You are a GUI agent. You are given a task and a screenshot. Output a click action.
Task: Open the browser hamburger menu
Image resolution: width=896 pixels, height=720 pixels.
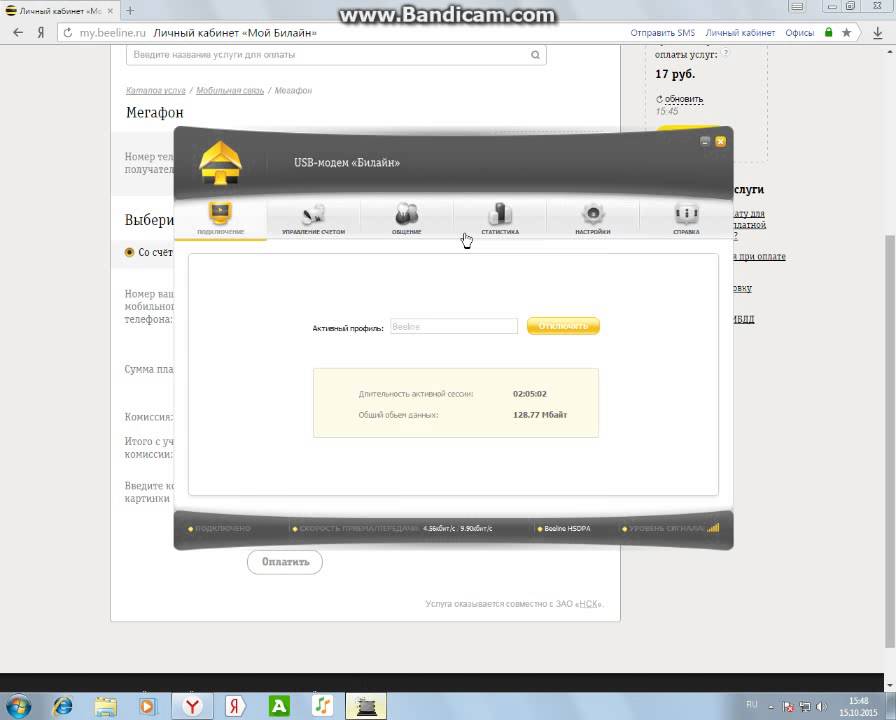click(797, 6)
